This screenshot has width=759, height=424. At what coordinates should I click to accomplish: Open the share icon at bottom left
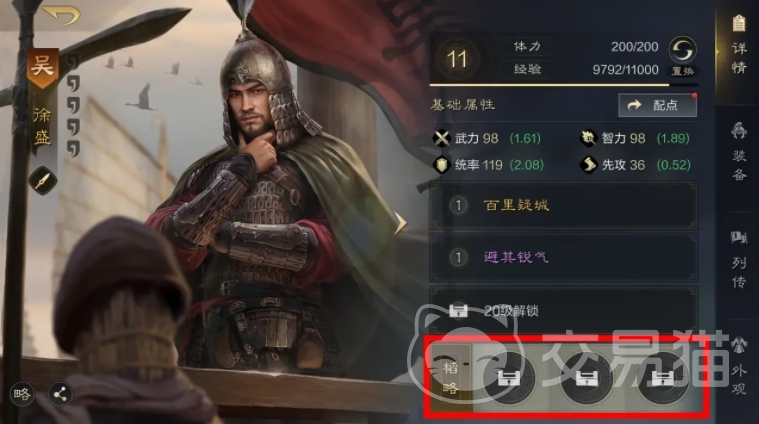click(x=60, y=394)
